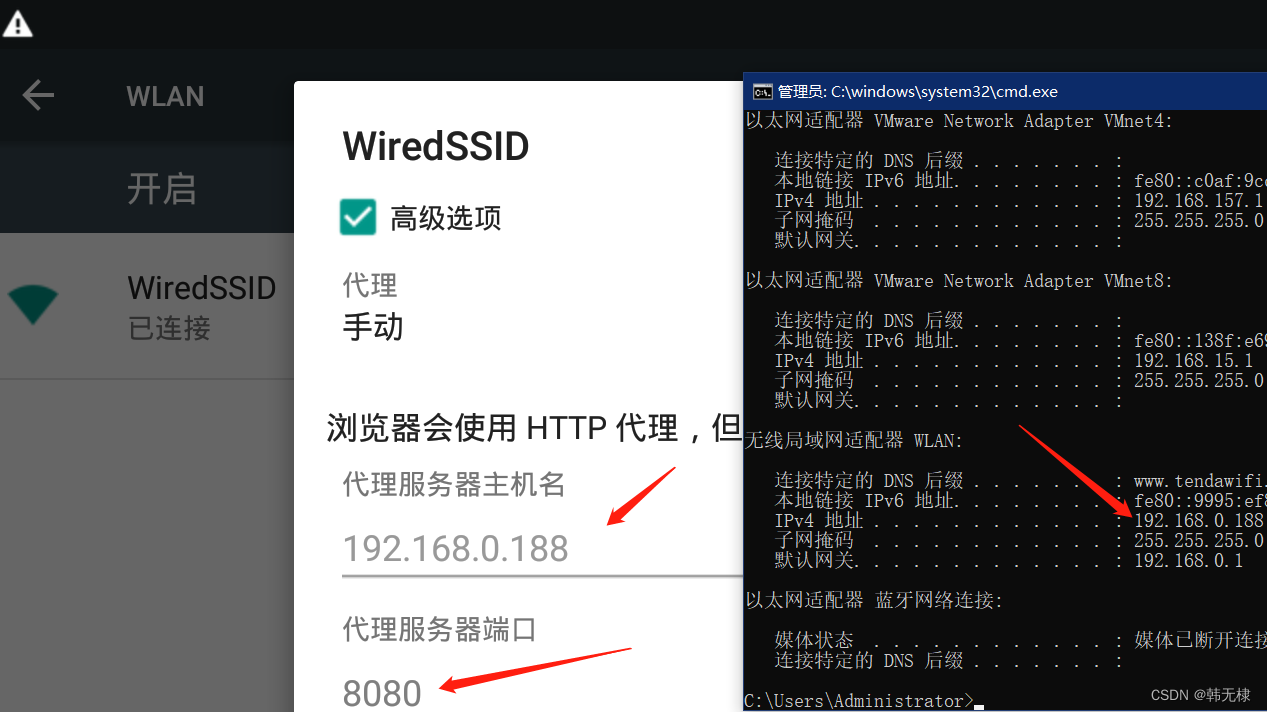Click the cmd window title bar

point(1005,91)
